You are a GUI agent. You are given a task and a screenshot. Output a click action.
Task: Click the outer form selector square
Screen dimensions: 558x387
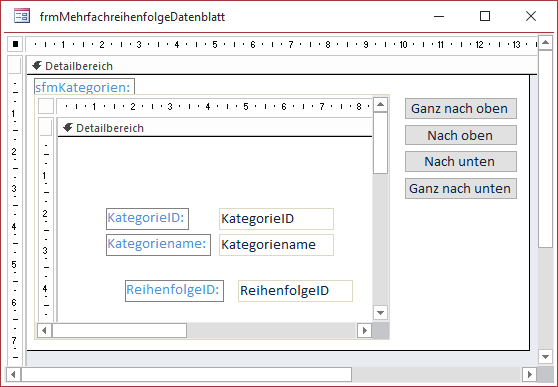point(15,44)
